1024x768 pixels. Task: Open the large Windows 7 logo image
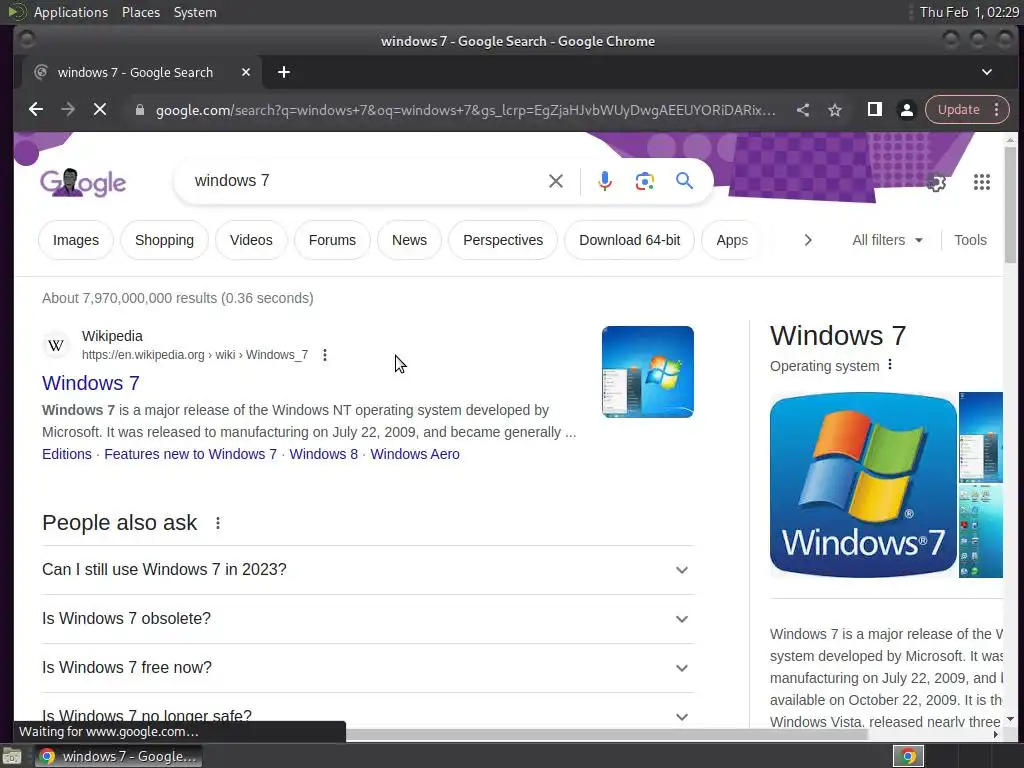(863, 485)
